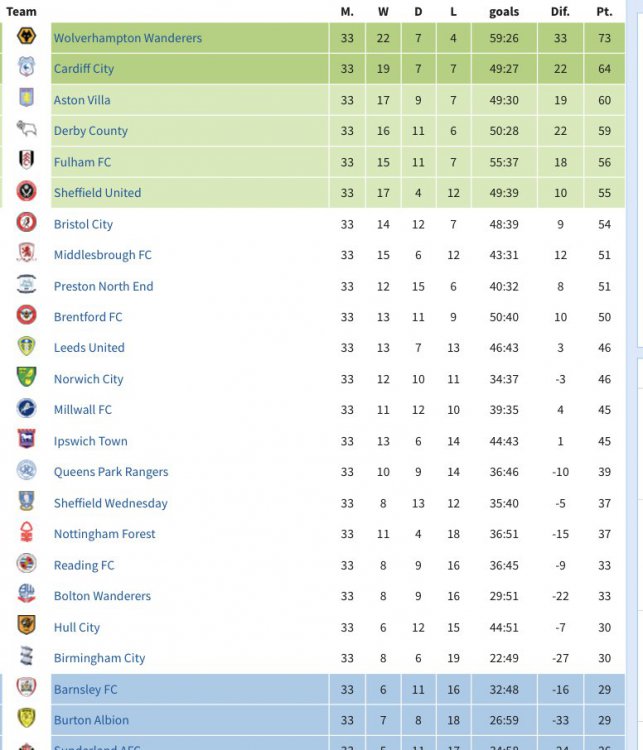Click the Pt. column header

pos(604,12)
